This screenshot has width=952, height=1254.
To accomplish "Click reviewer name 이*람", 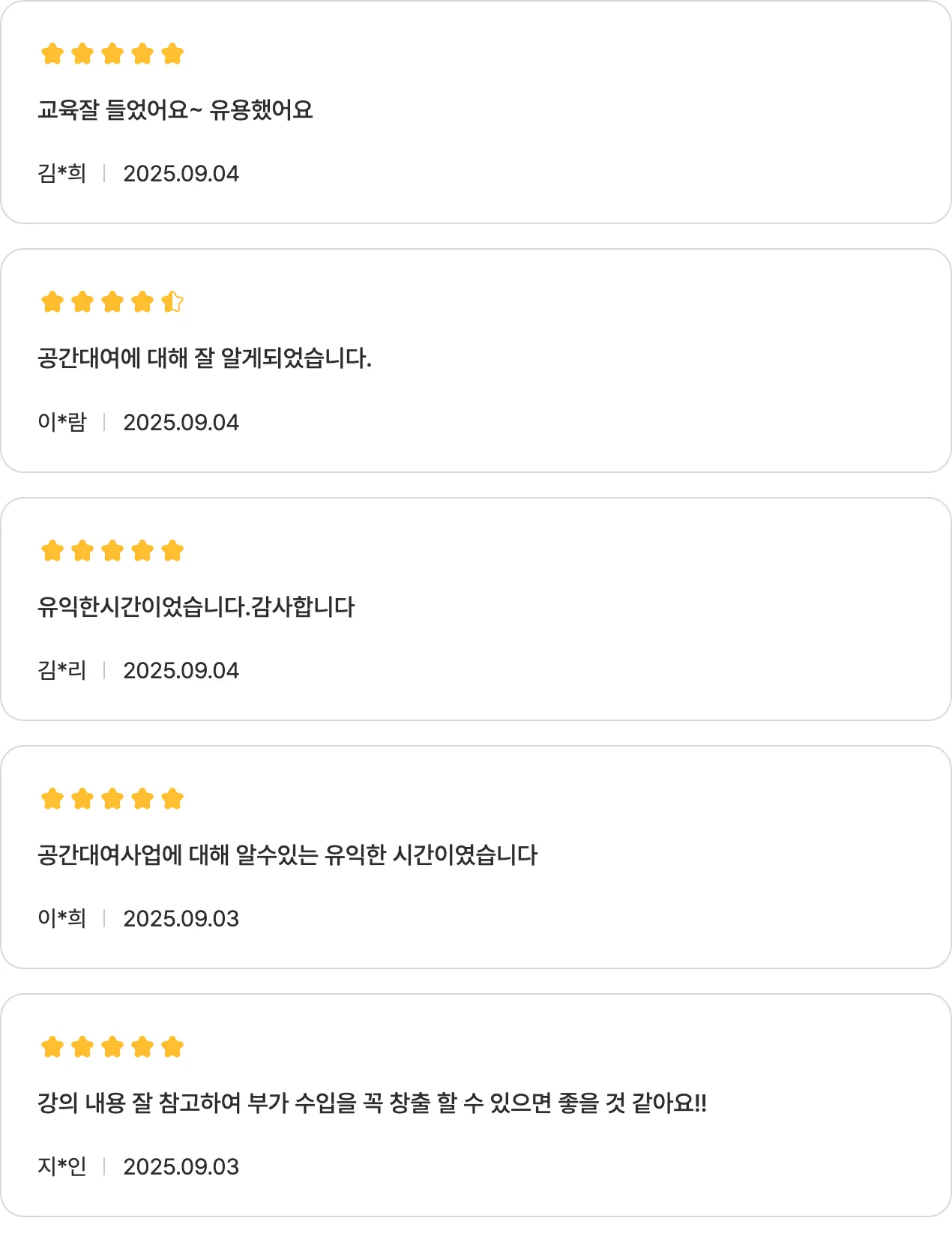I will pos(62,422).
